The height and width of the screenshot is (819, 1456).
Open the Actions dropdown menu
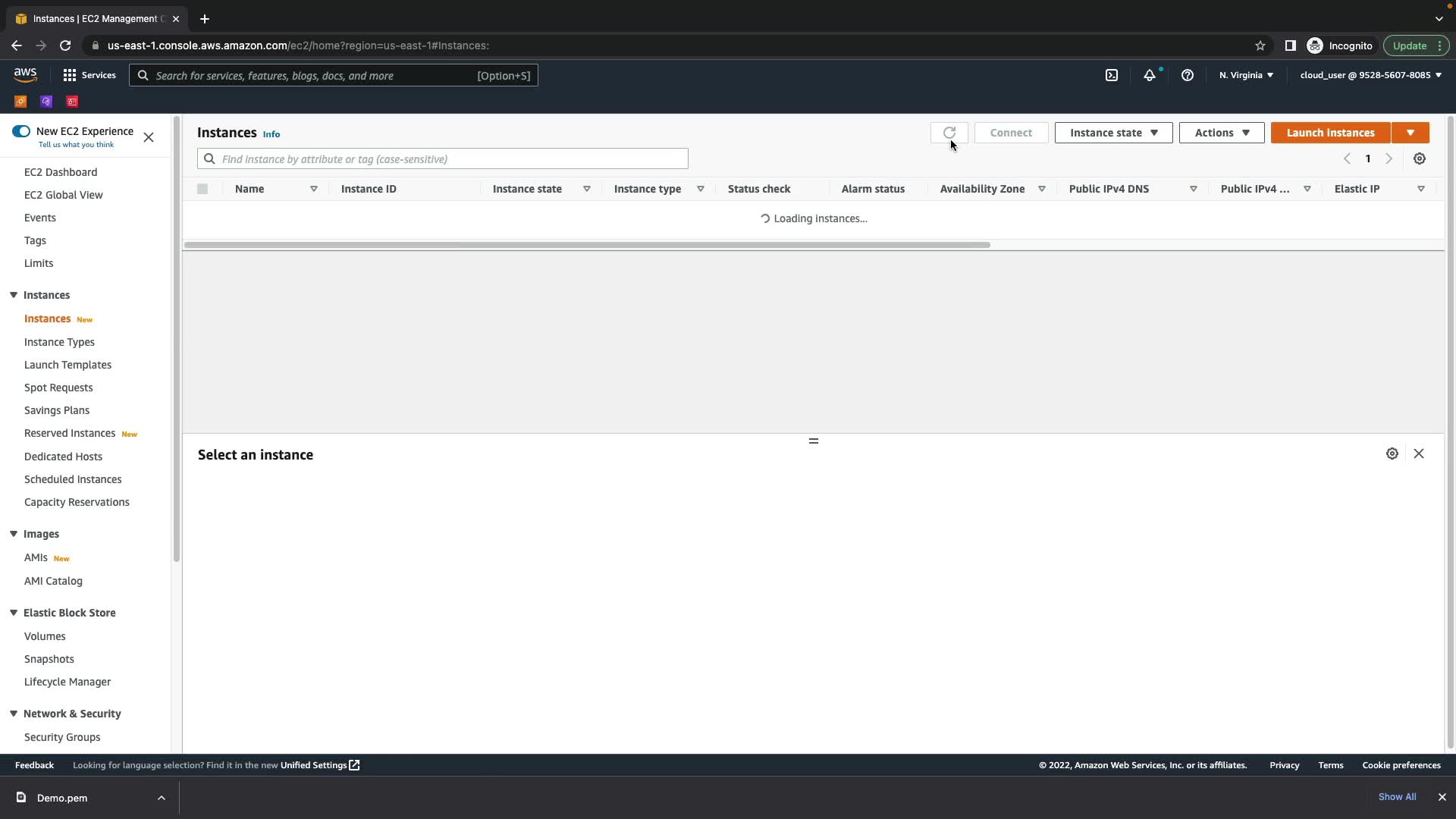coord(1221,133)
